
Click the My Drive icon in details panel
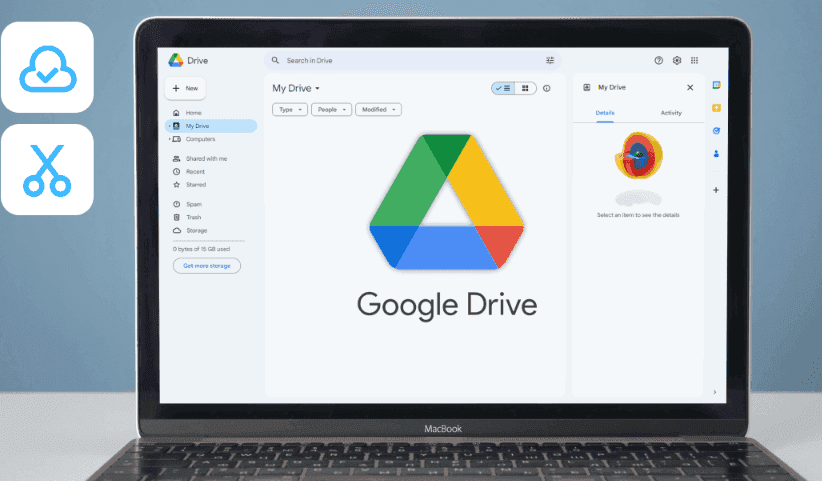(x=587, y=88)
